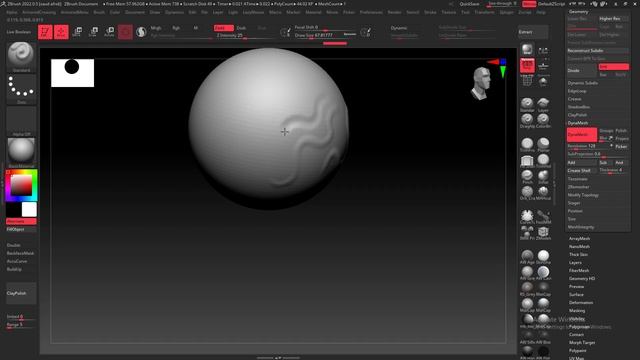Click the Create Shell button
640x360 pixels.
click(x=582, y=171)
